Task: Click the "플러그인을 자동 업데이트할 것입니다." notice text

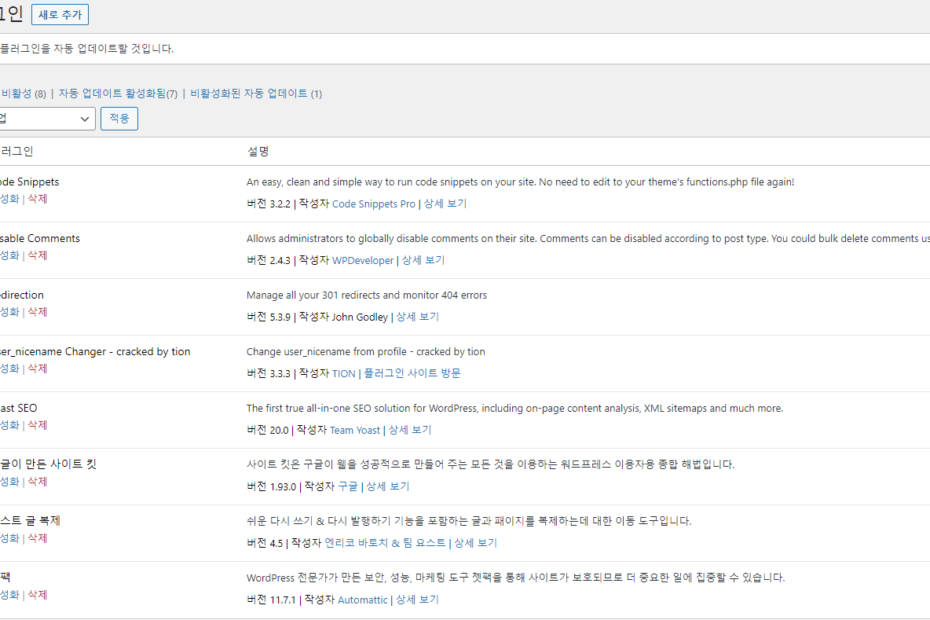Action: tap(87, 49)
